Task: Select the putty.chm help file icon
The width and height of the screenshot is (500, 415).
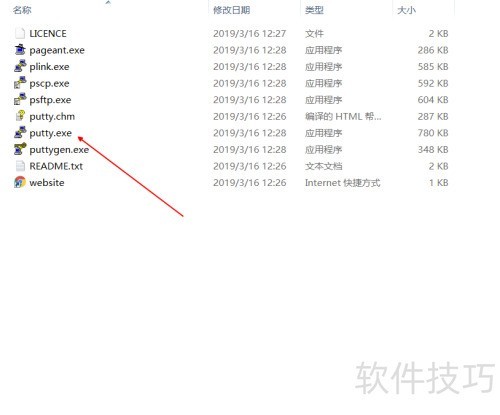Action: (20, 116)
